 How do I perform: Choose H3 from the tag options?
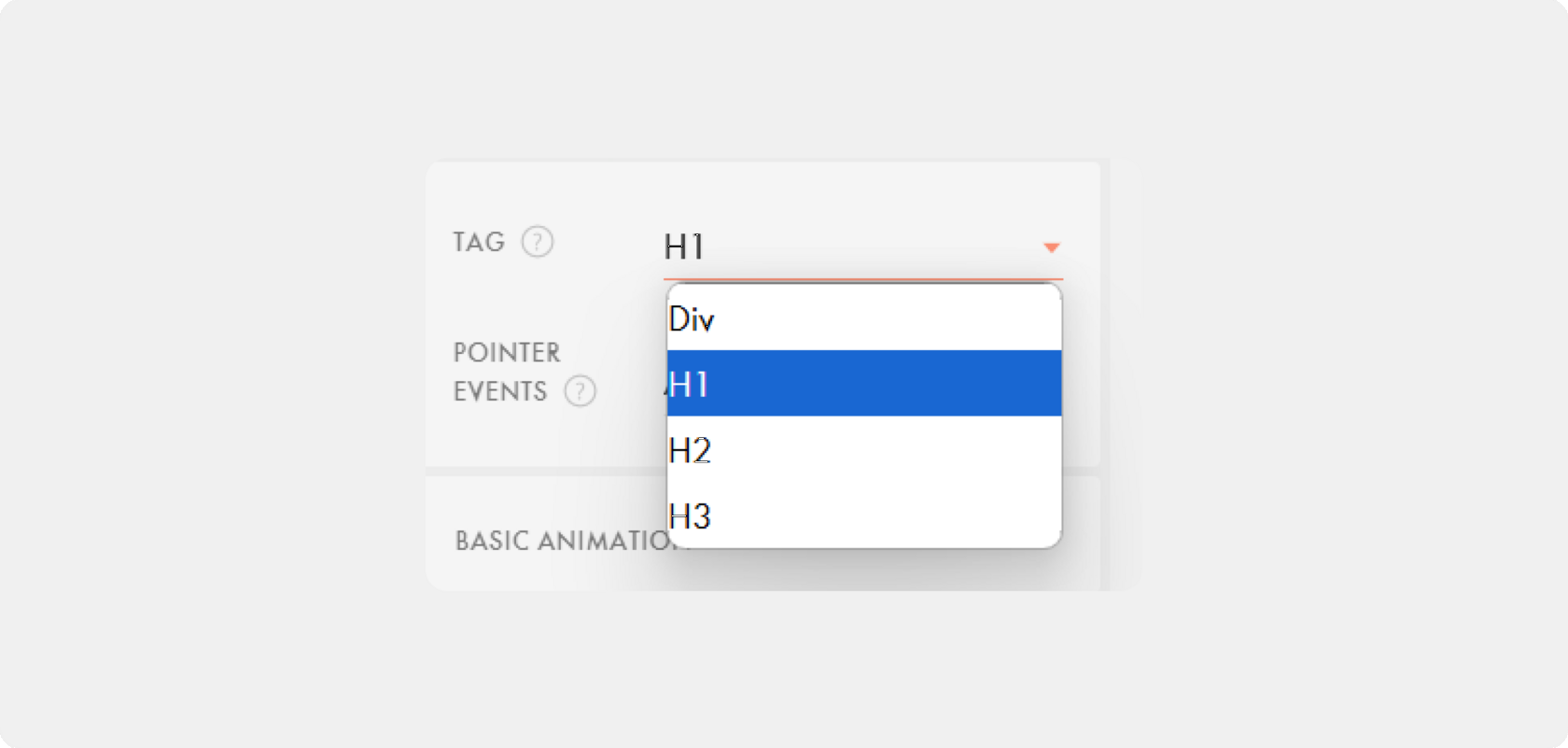(x=864, y=515)
